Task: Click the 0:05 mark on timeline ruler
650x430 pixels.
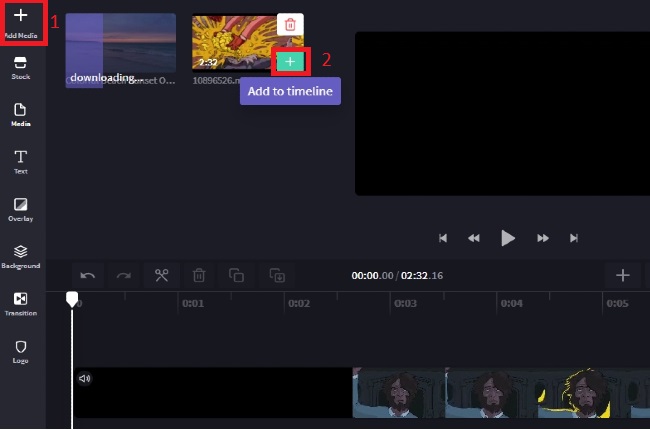Action: [x=617, y=304]
